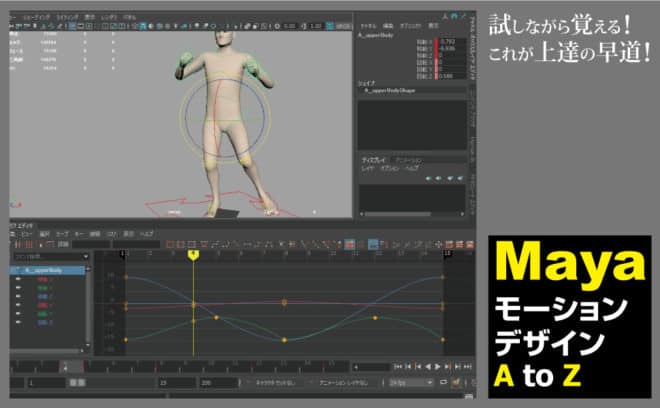Apply Auto tangents from Graph Editor toolbar
The width and height of the screenshot is (660, 408).
pyautogui.click(x=205, y=244)
